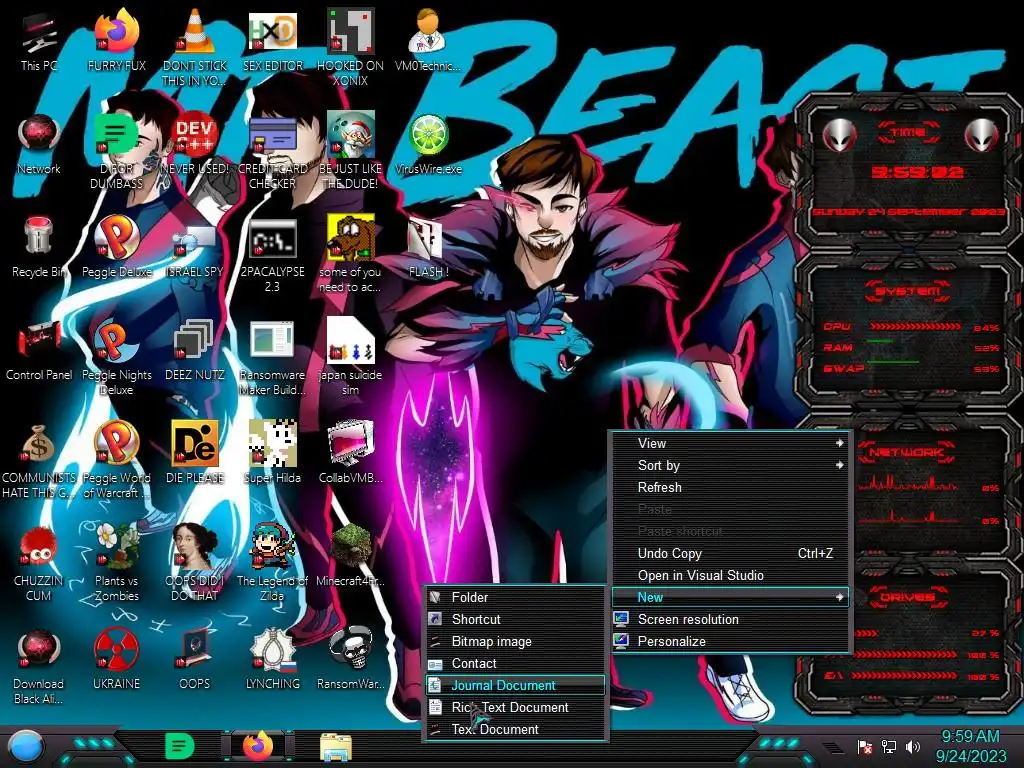The image size is (1024, 768).
Task: Open the Dev-C++ NEVER USED shortcut
Action: 195,145
